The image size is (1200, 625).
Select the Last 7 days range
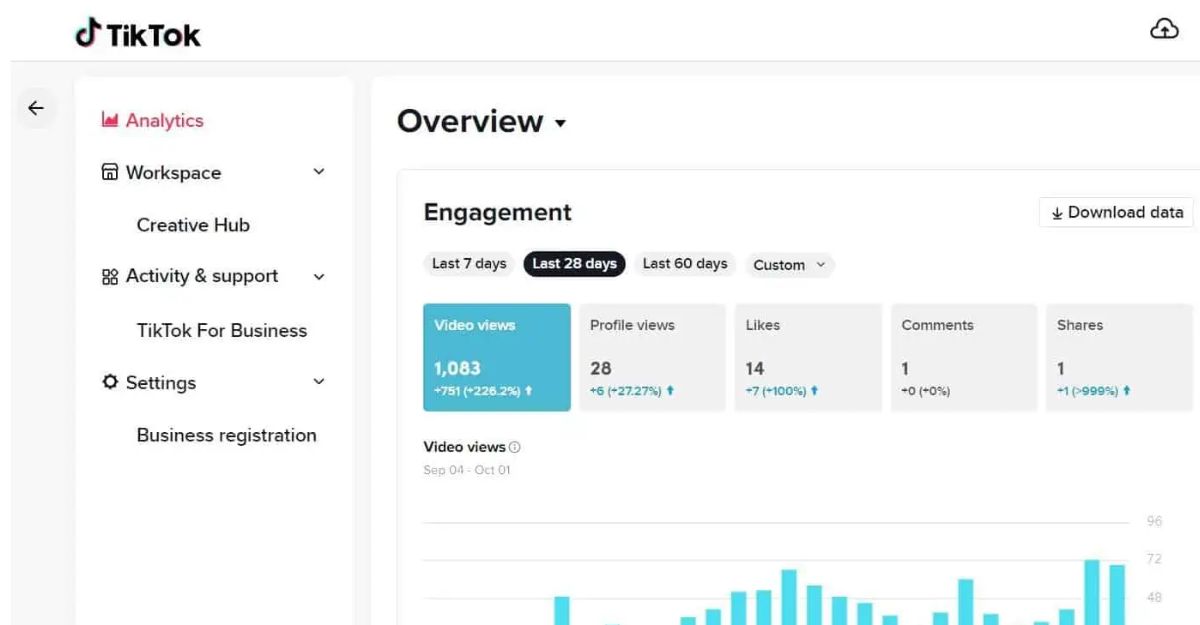[x=469, y=264]
